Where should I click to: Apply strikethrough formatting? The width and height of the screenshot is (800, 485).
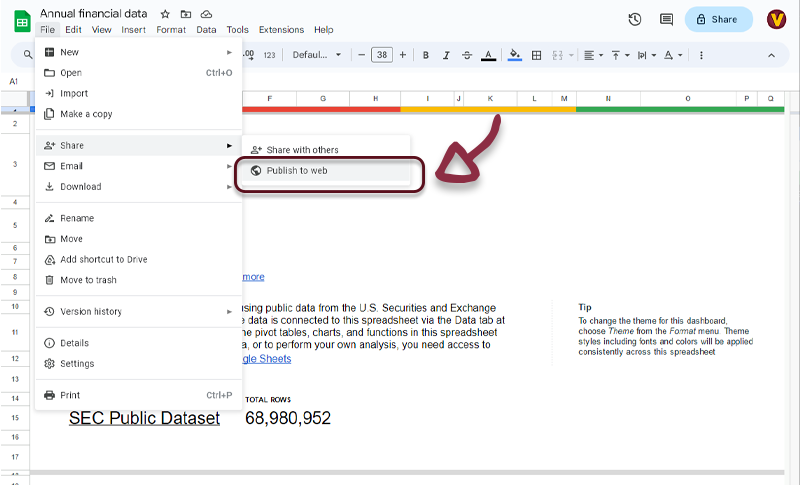[x=466, y=55]
